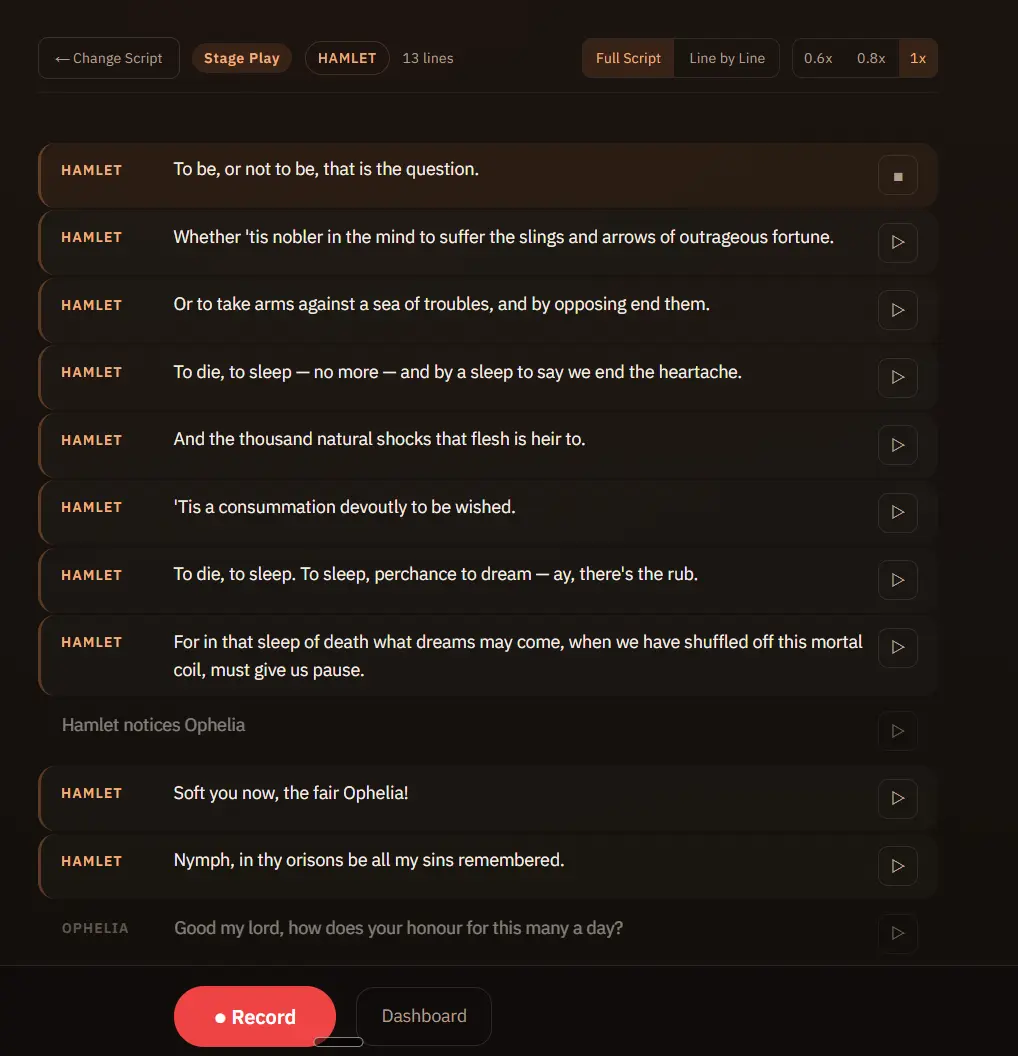Stop playback of 'To be, or not to be' line
Image resolution: width=1018 pixels, height=1056 pixels.
[x=897, y=176]
